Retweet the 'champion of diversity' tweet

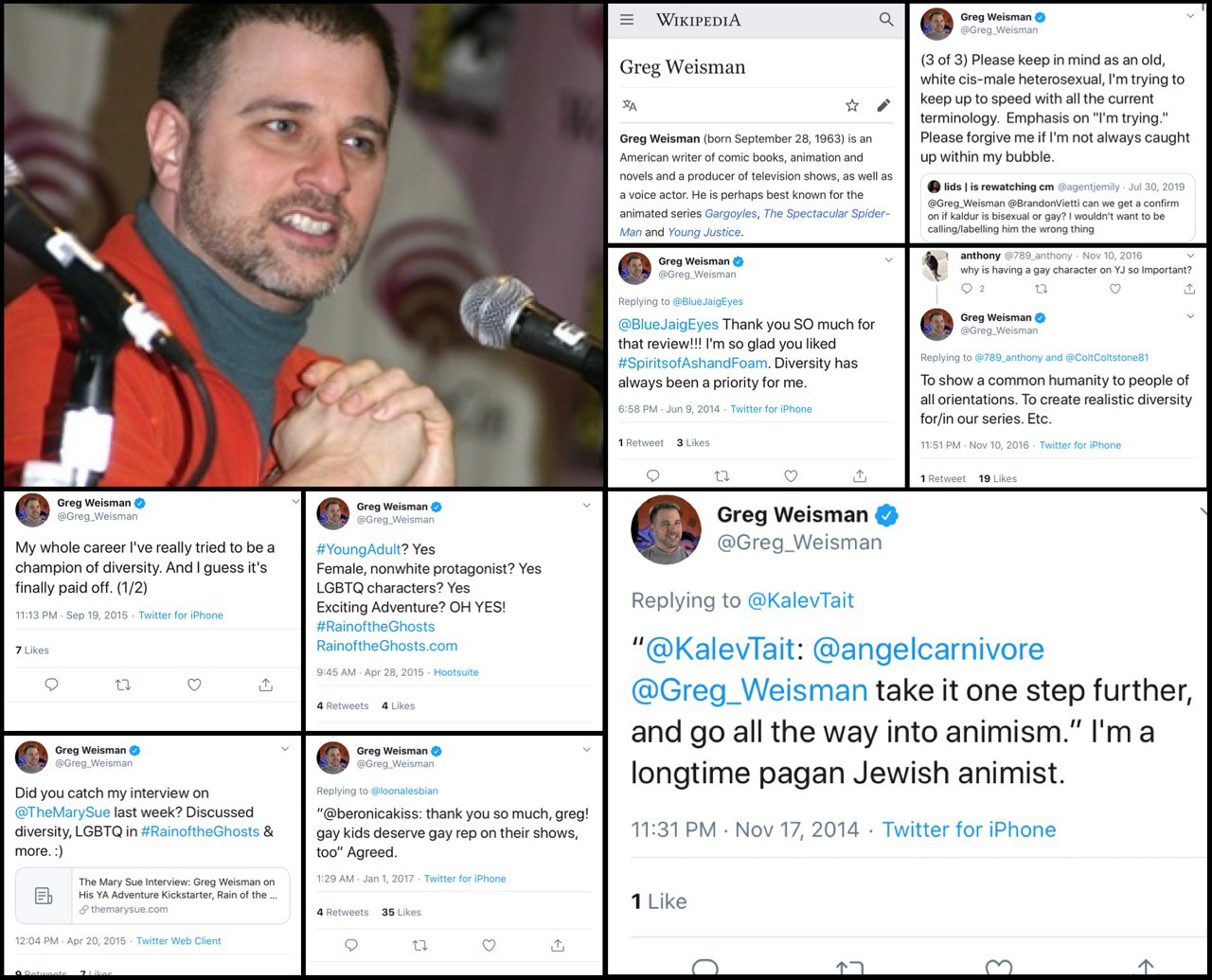tap(123, 685)
